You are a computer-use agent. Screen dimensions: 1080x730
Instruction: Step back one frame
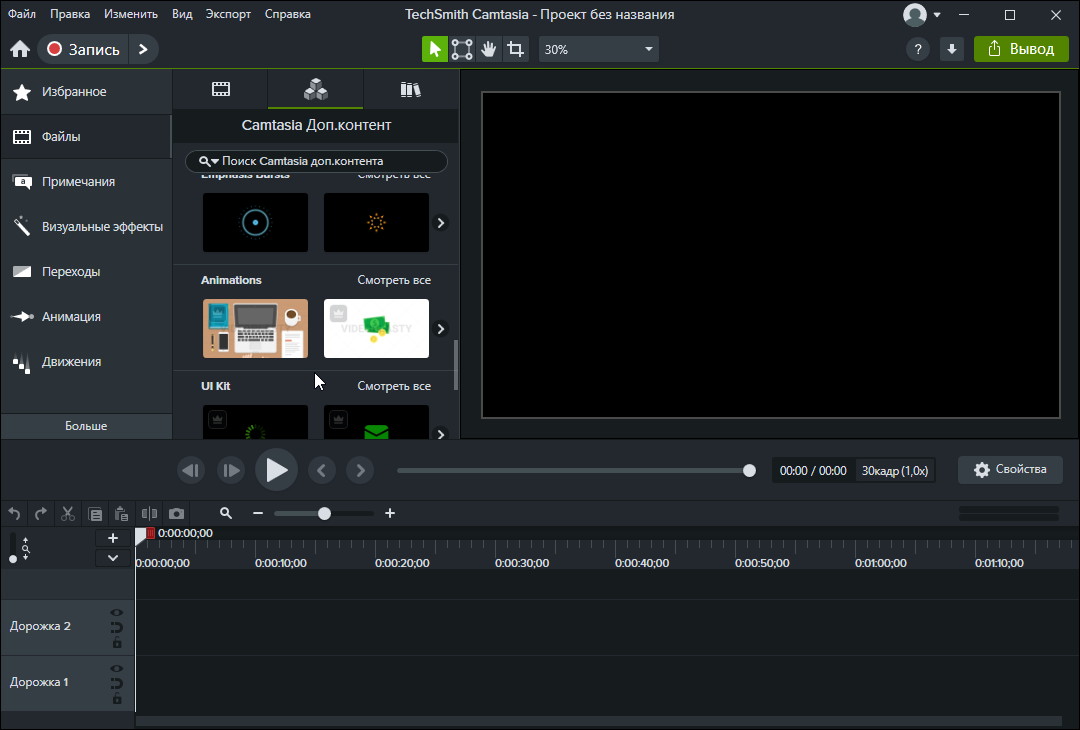(x=191, y=470)
